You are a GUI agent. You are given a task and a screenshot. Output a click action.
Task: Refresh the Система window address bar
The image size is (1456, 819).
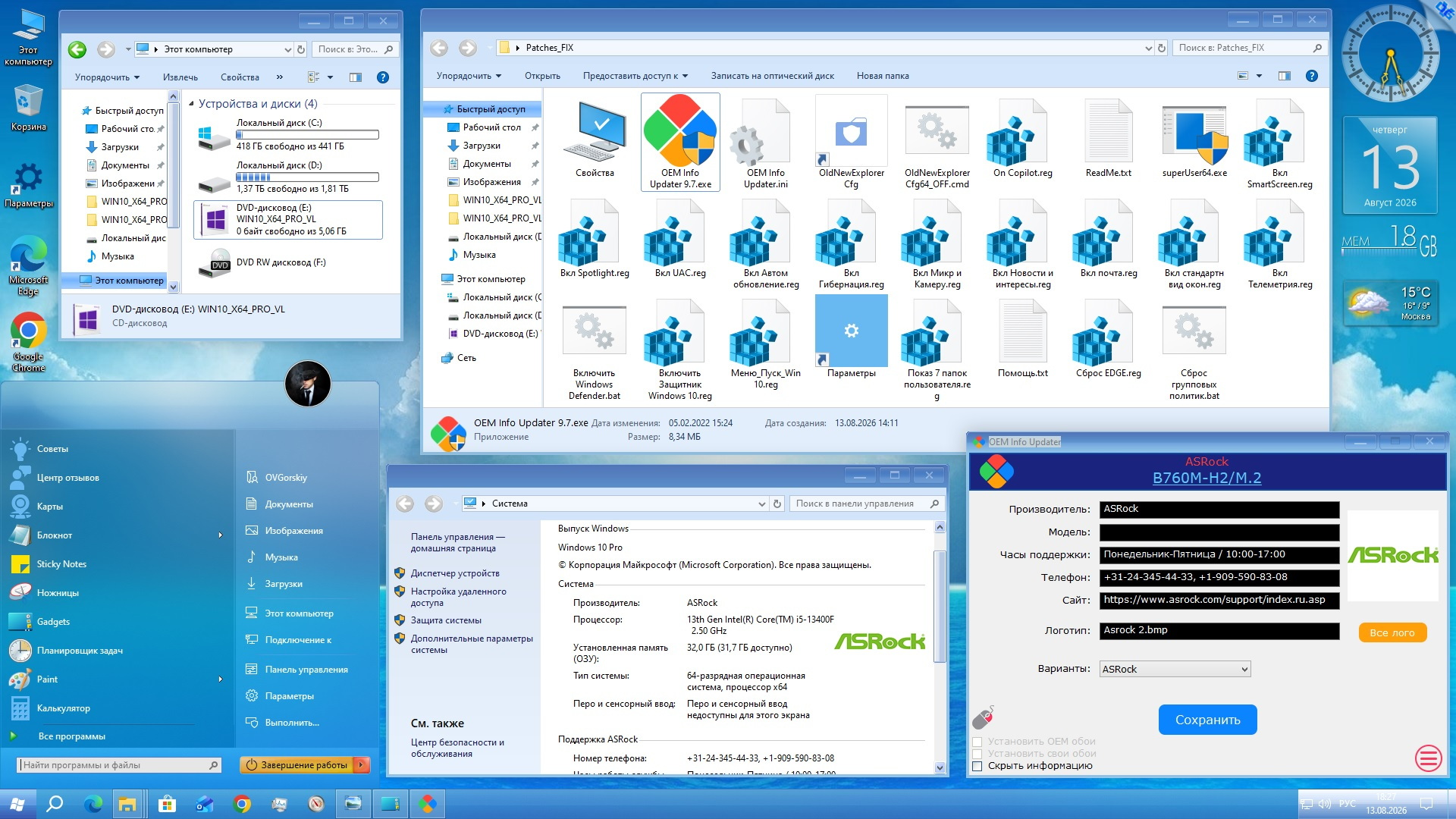point(777,504)
